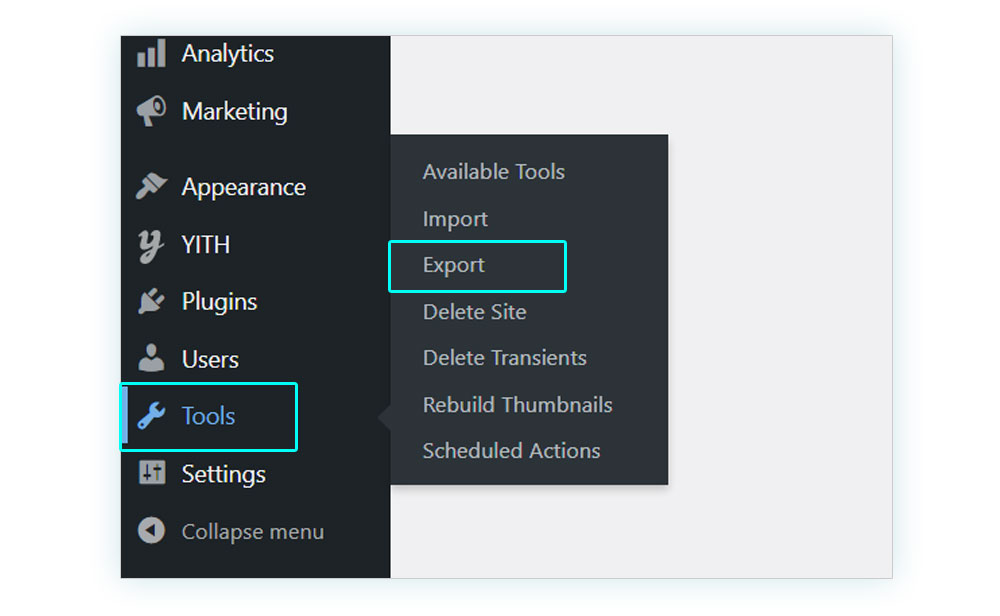Choose Export from Tools submenu
The image size is (1000, 616).
pos(453,265)
